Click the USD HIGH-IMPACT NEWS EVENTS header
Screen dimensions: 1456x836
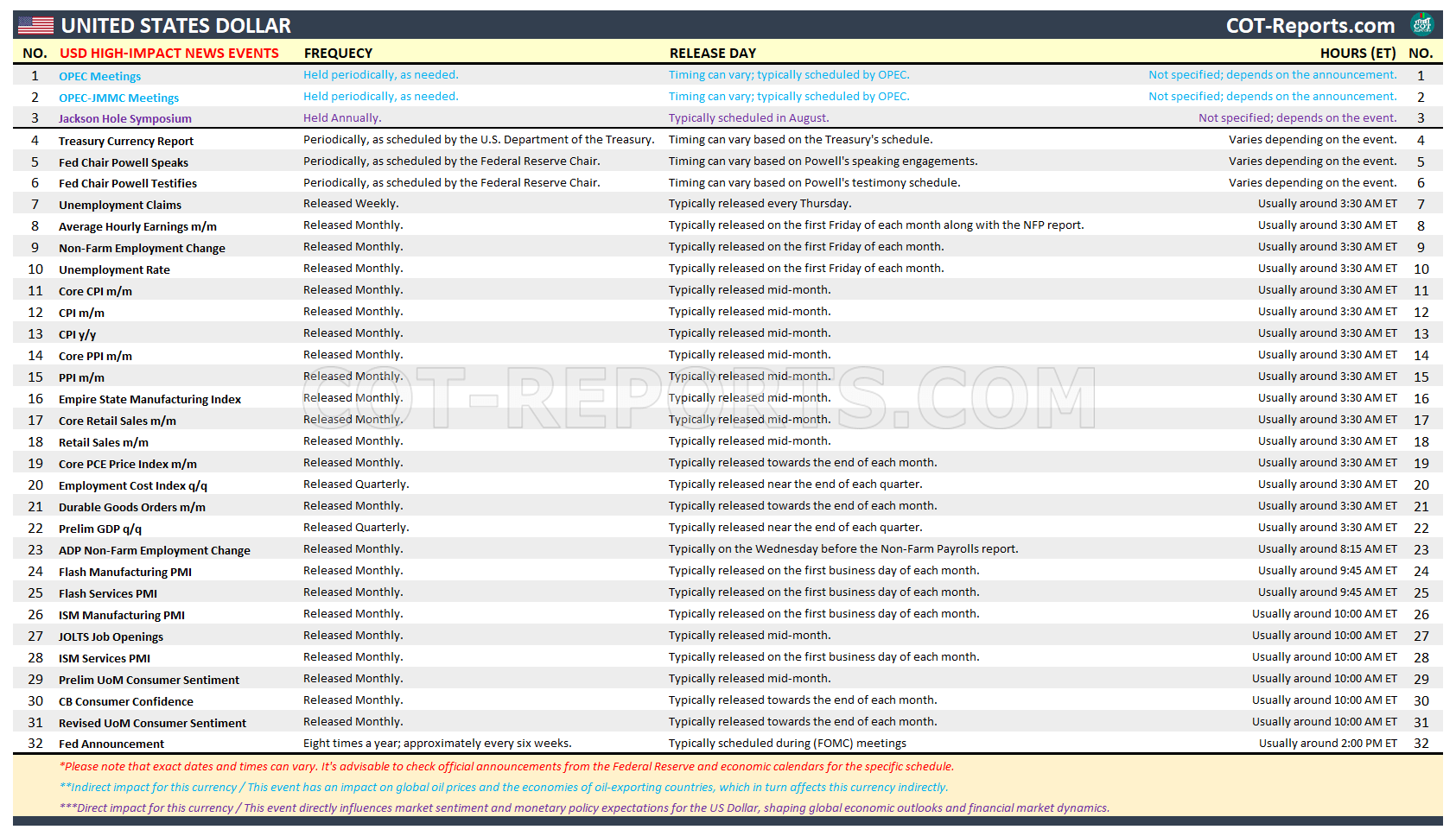[x=169, y=53]
